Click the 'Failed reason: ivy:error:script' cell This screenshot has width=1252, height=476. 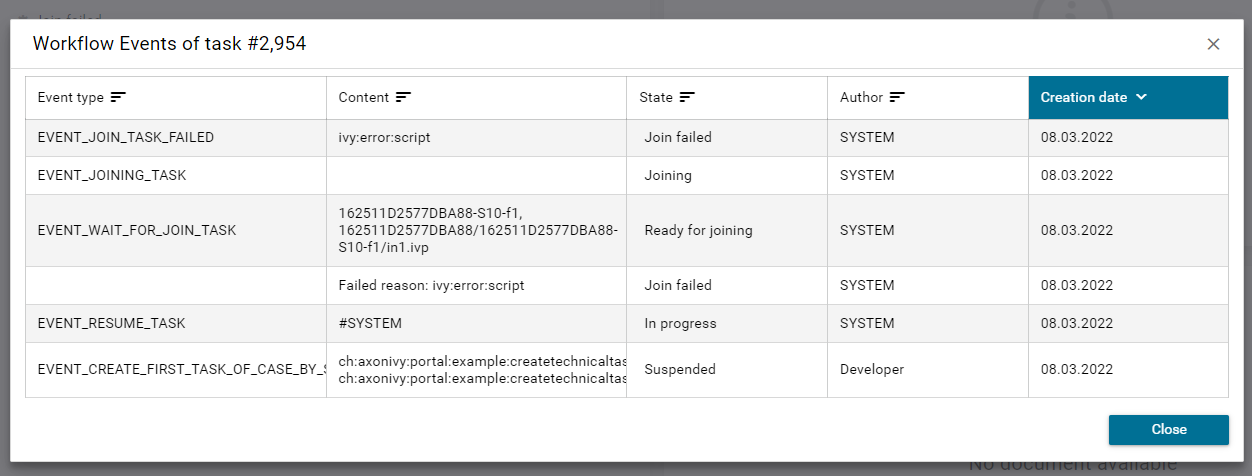(431, 285)
